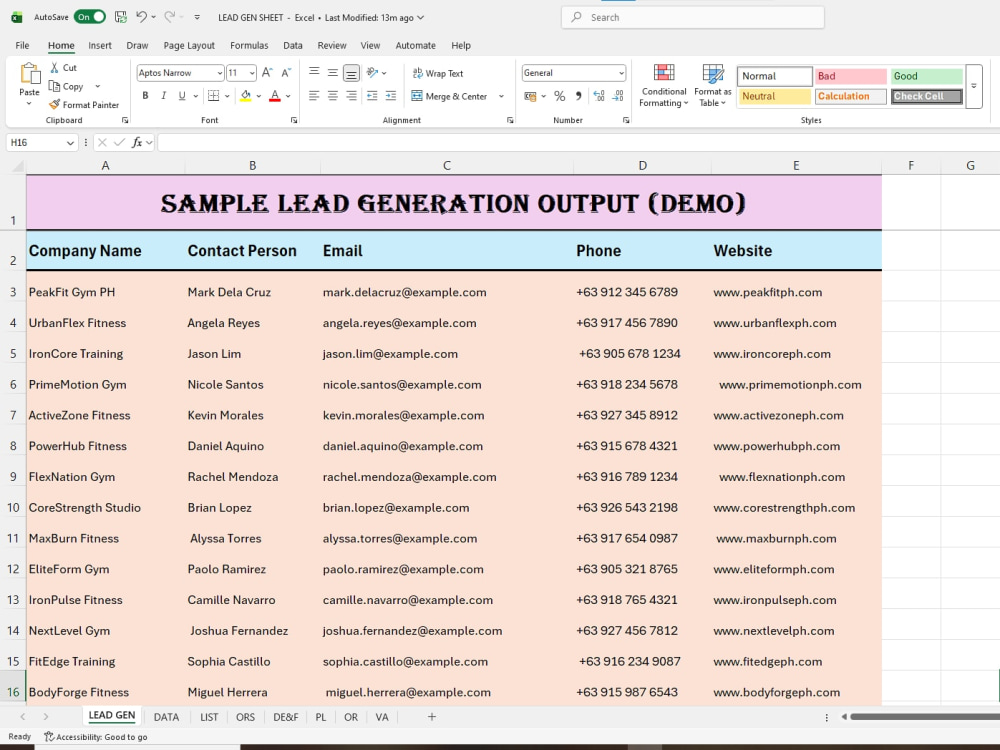Increase font size with larger A icon
This screenshot has height=750, width=1000.
(x=267, y=73)
